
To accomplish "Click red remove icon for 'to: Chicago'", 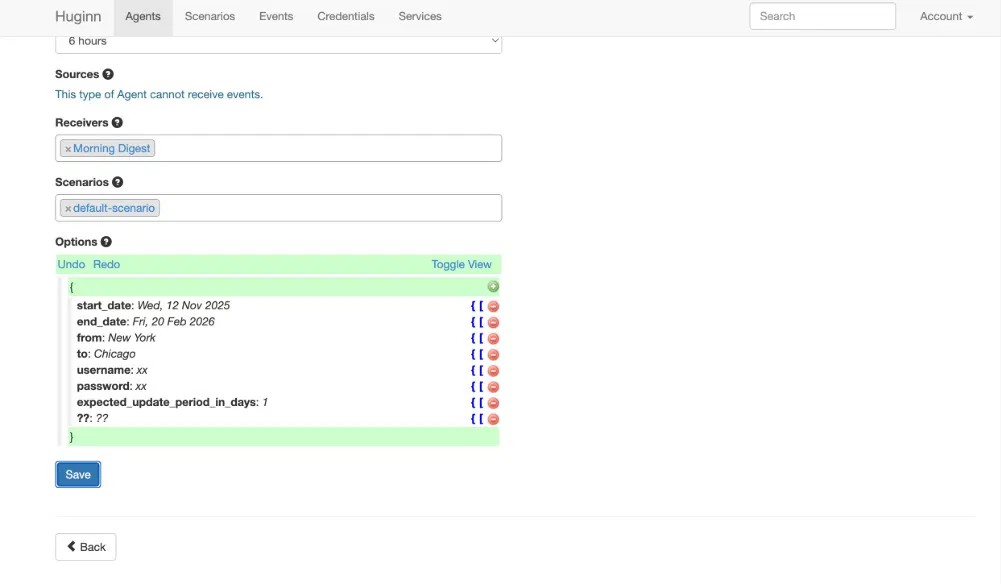I will [493, 355].
